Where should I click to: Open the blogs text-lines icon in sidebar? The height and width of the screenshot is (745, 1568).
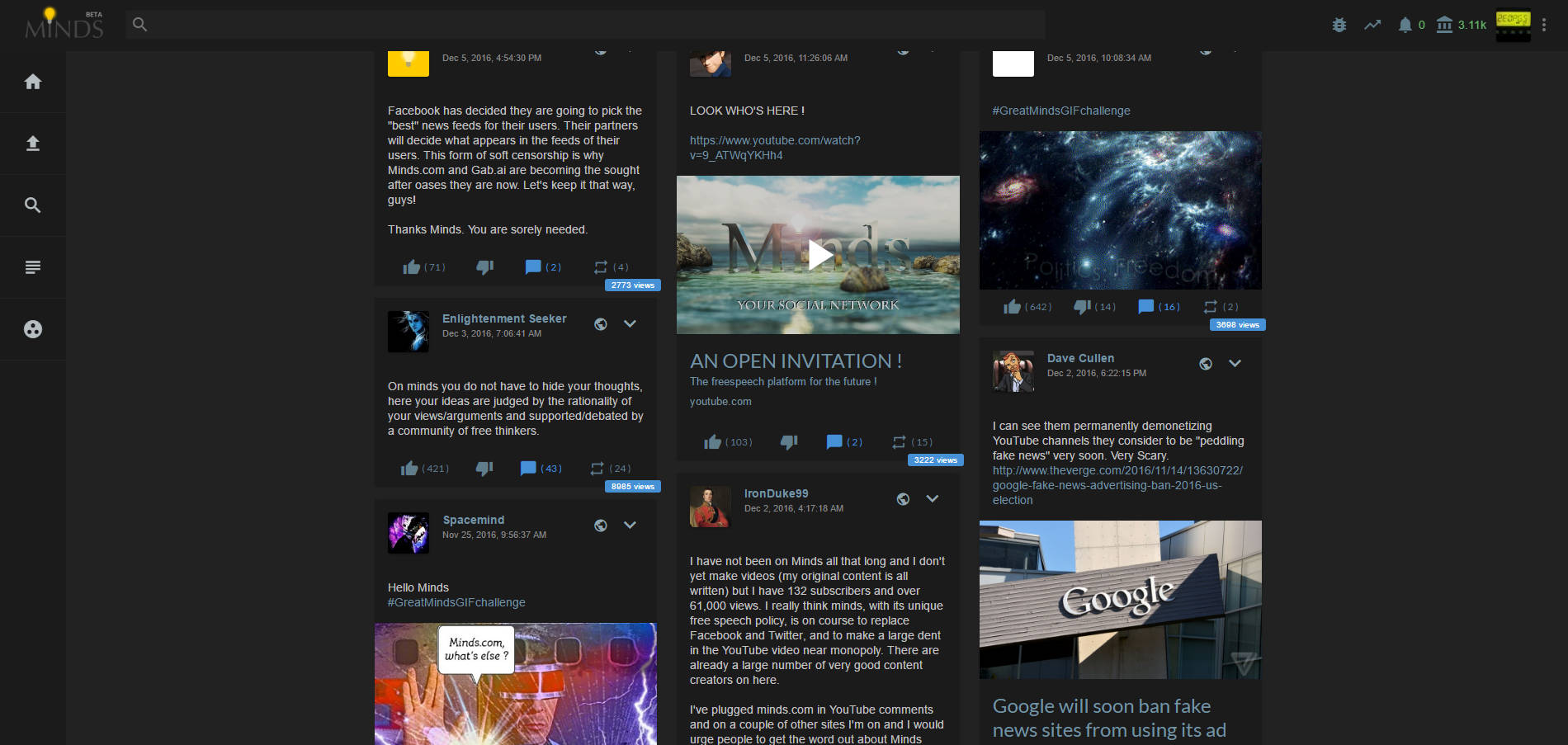[x=33, y=267]
